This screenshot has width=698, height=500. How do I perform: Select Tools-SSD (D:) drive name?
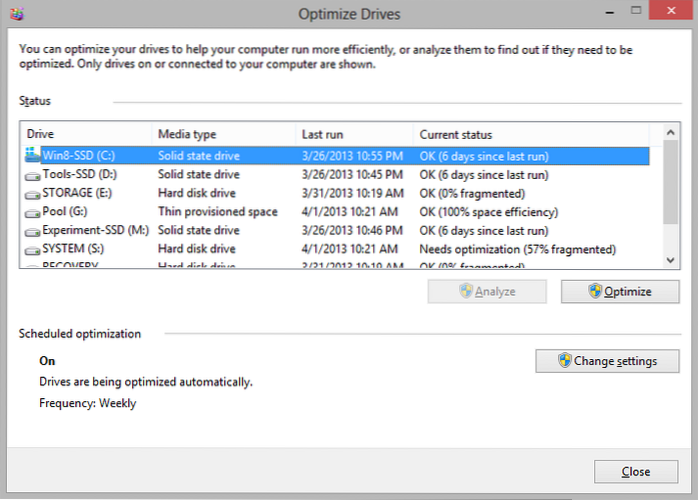pos(80,174)
